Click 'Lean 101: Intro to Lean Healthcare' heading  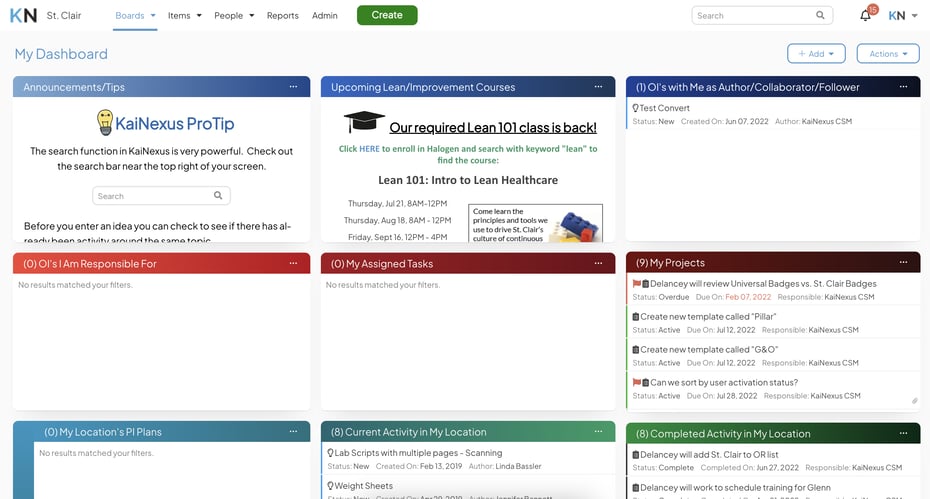pos(468,180)
